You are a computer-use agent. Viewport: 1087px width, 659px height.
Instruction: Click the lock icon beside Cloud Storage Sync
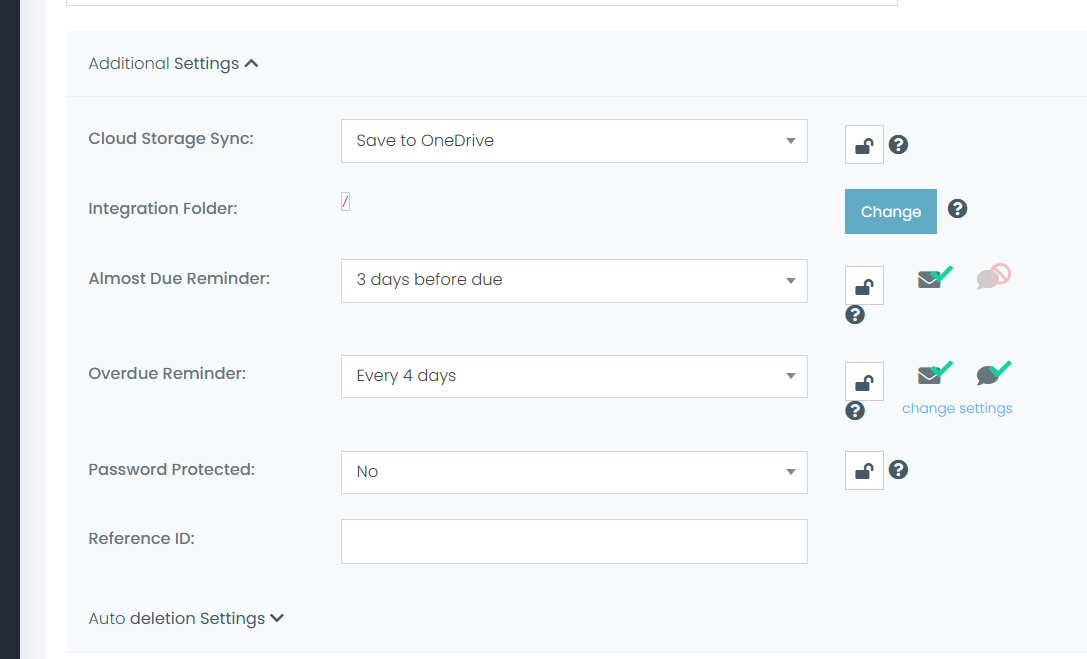[864, 146]
